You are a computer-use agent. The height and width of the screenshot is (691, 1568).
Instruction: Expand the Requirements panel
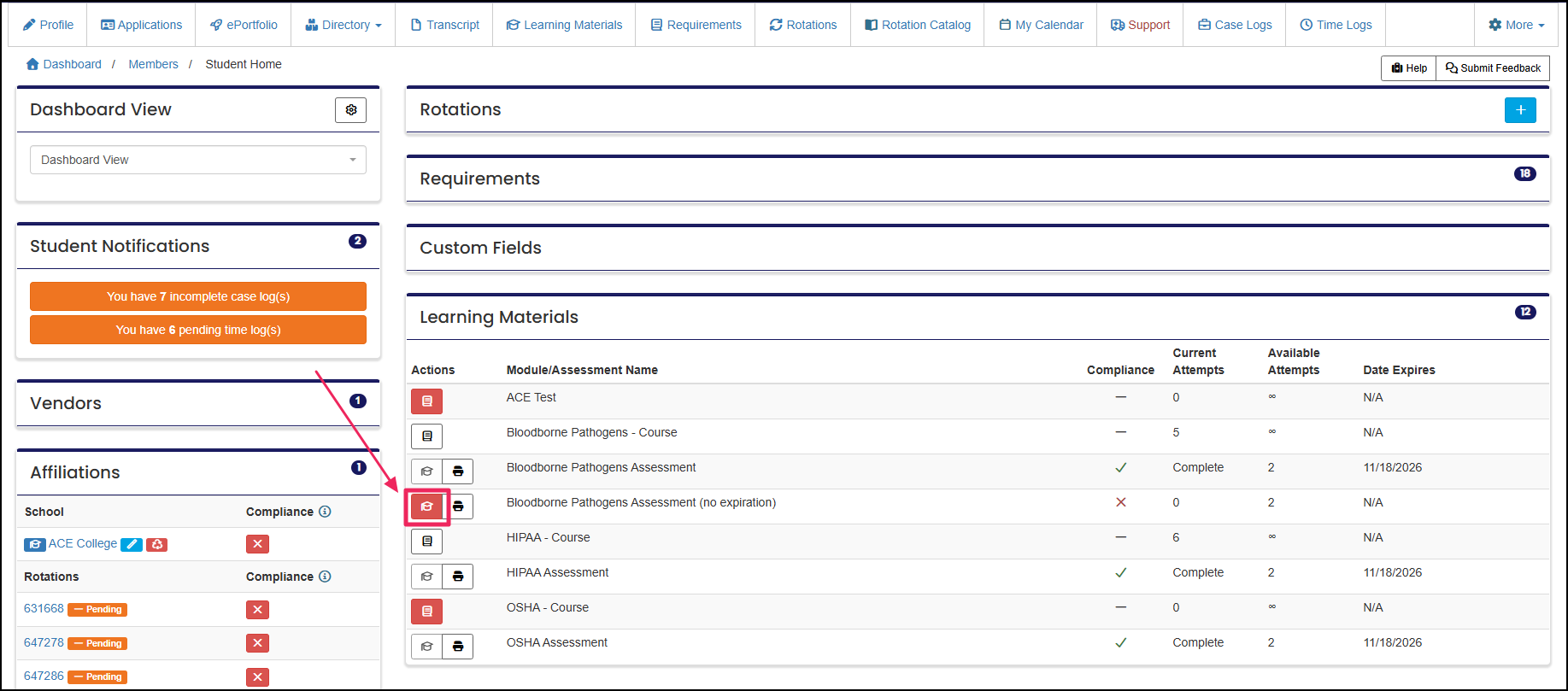pyautogui.click(x=978, y=179)
